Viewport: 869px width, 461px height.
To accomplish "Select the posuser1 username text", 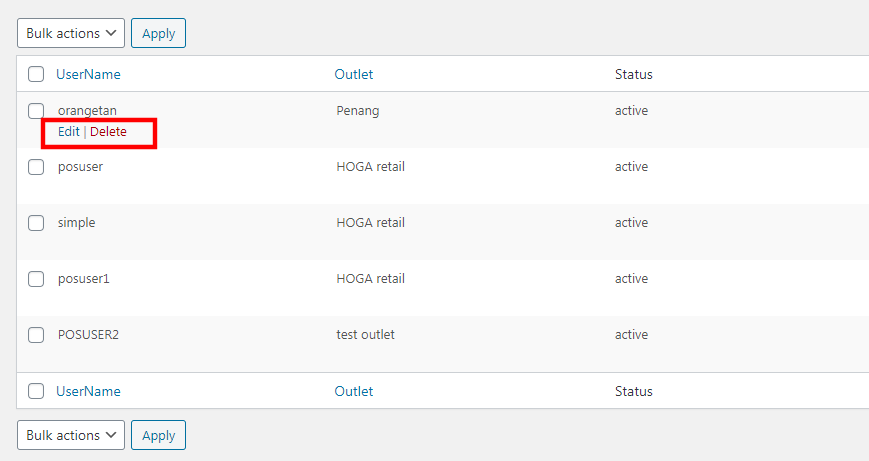I will pyautogui.click(x=84, y=279).
